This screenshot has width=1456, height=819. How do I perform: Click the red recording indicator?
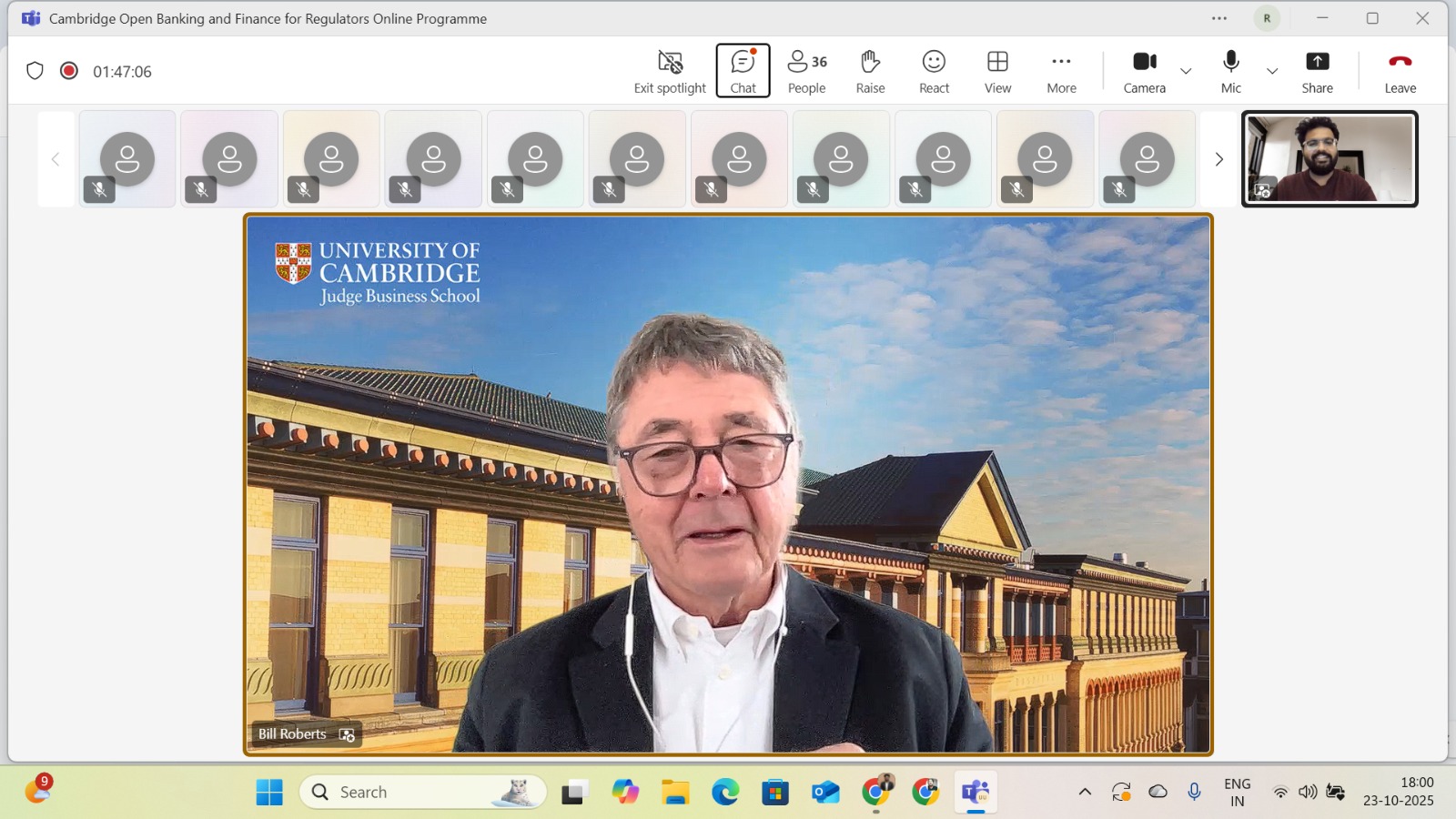click(69, 71)
